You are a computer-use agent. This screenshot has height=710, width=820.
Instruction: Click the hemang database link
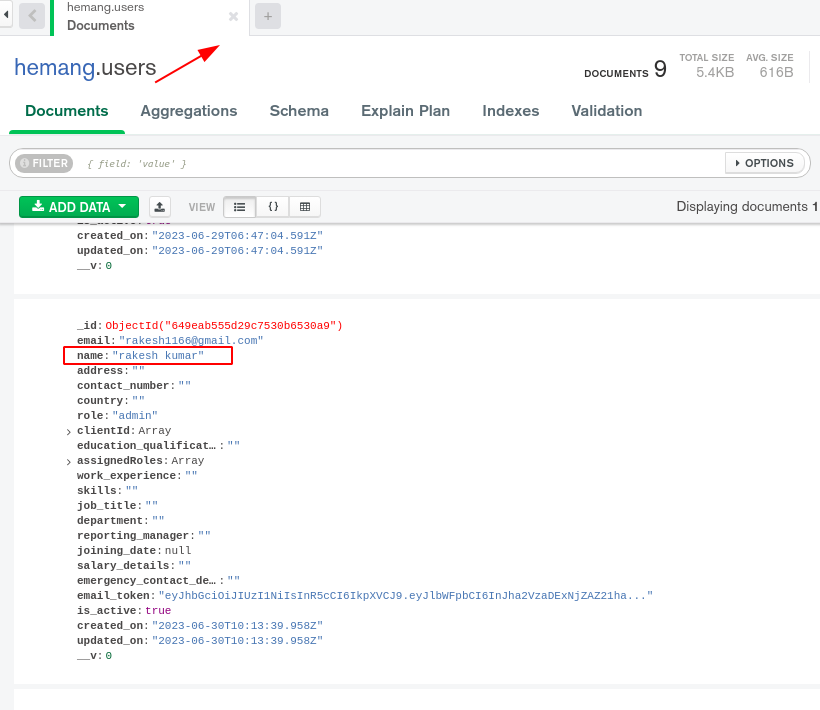click(54, 68)
